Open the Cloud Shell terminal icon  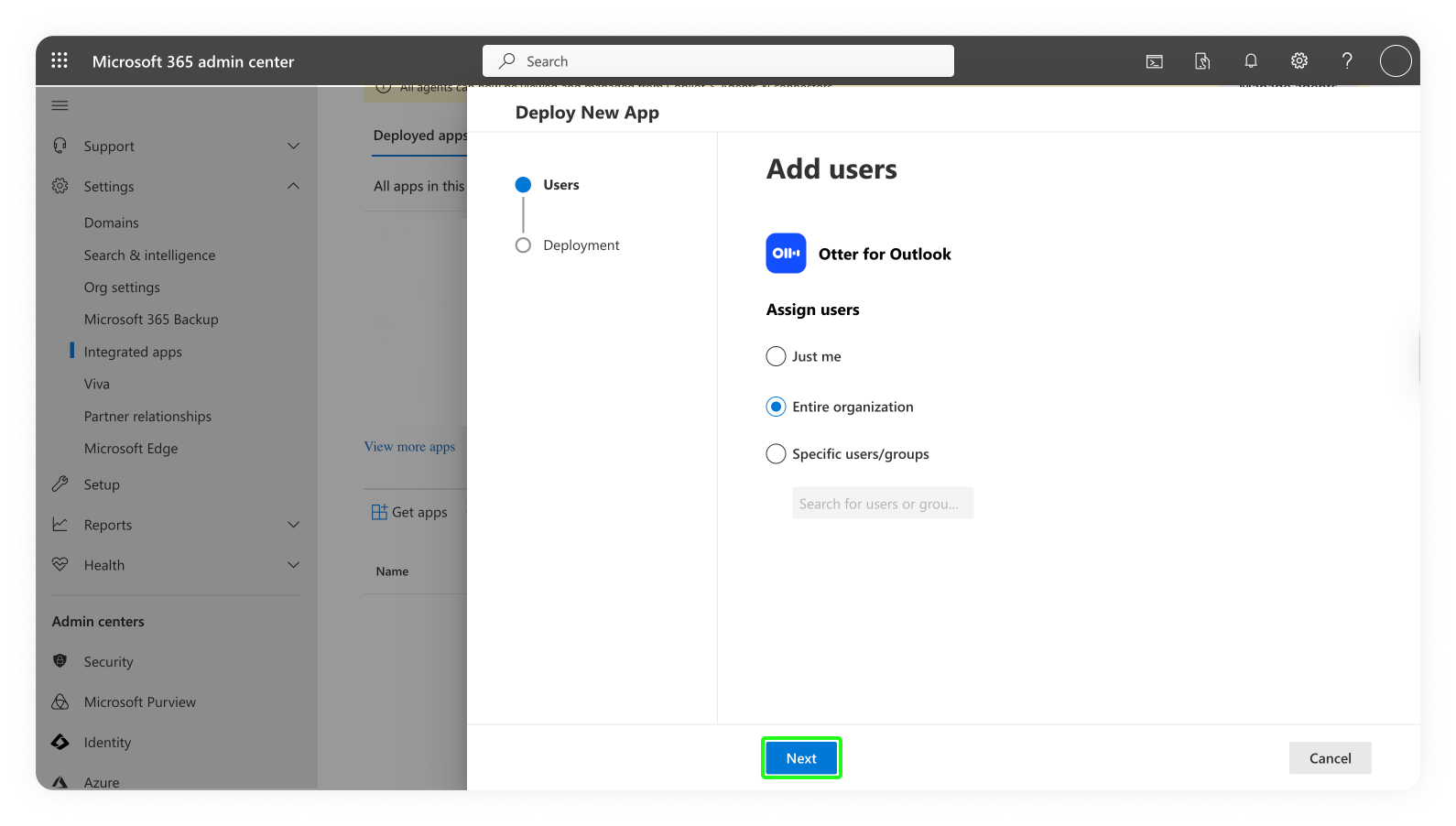click(1154, 61)
